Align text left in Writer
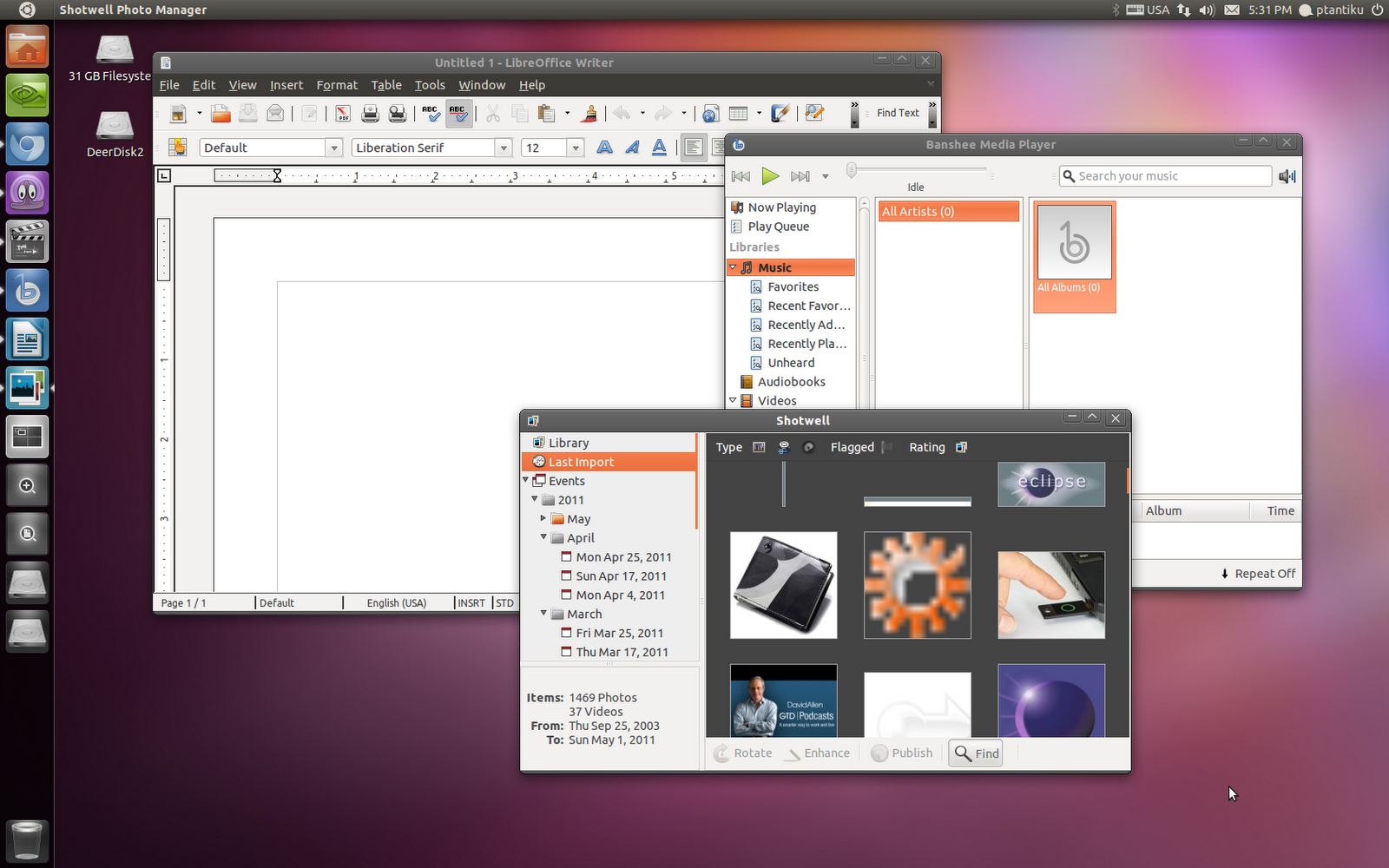Image resolution: width=1389 pixels, height=868 pixels. click(693, 148)
